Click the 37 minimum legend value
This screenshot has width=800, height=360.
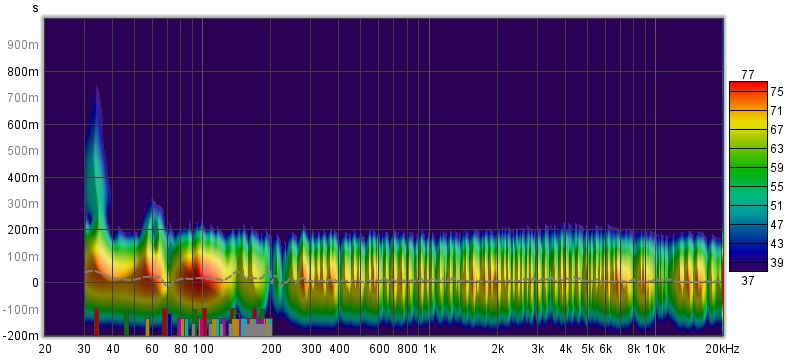[x=747, y=280]
